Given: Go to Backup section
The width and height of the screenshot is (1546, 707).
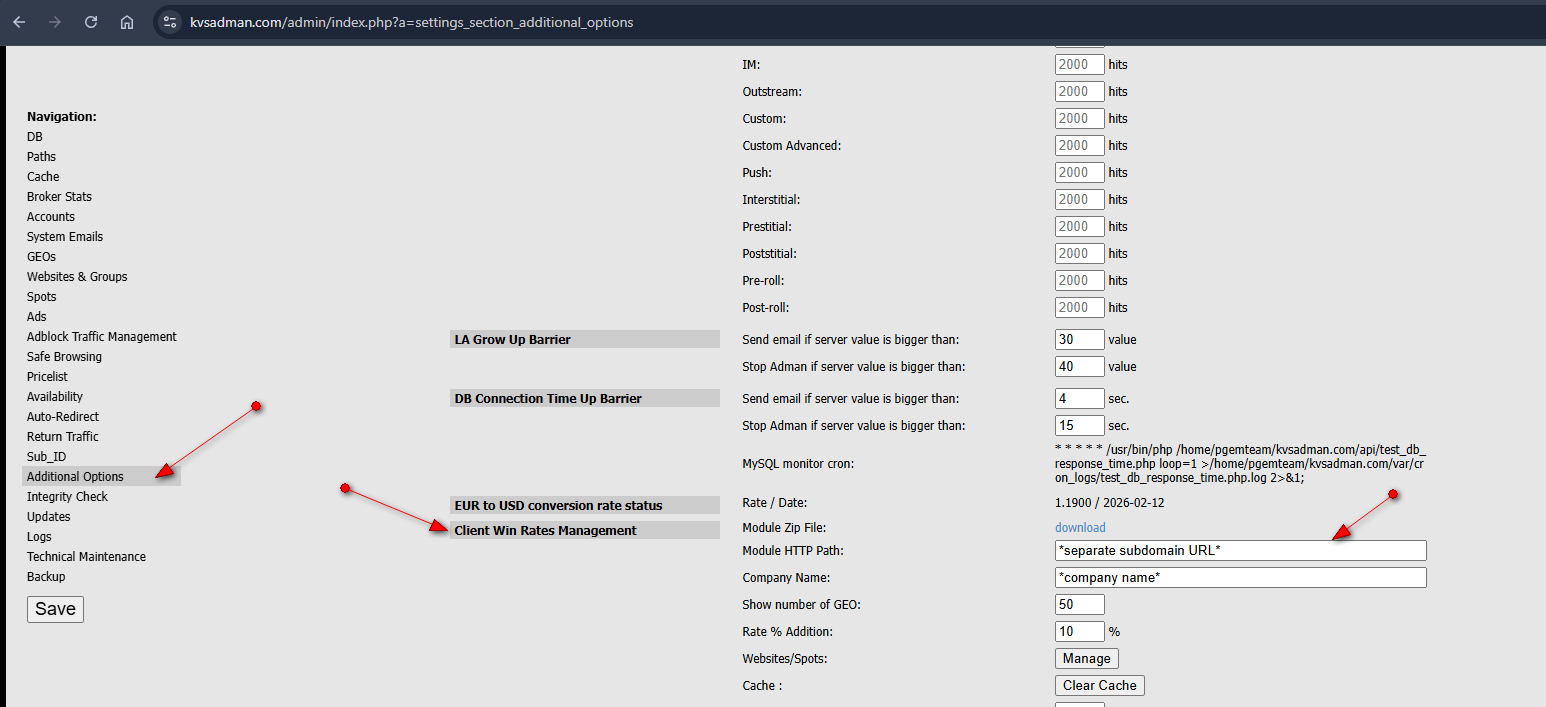Looking at the screenshot, I should 46,577.
